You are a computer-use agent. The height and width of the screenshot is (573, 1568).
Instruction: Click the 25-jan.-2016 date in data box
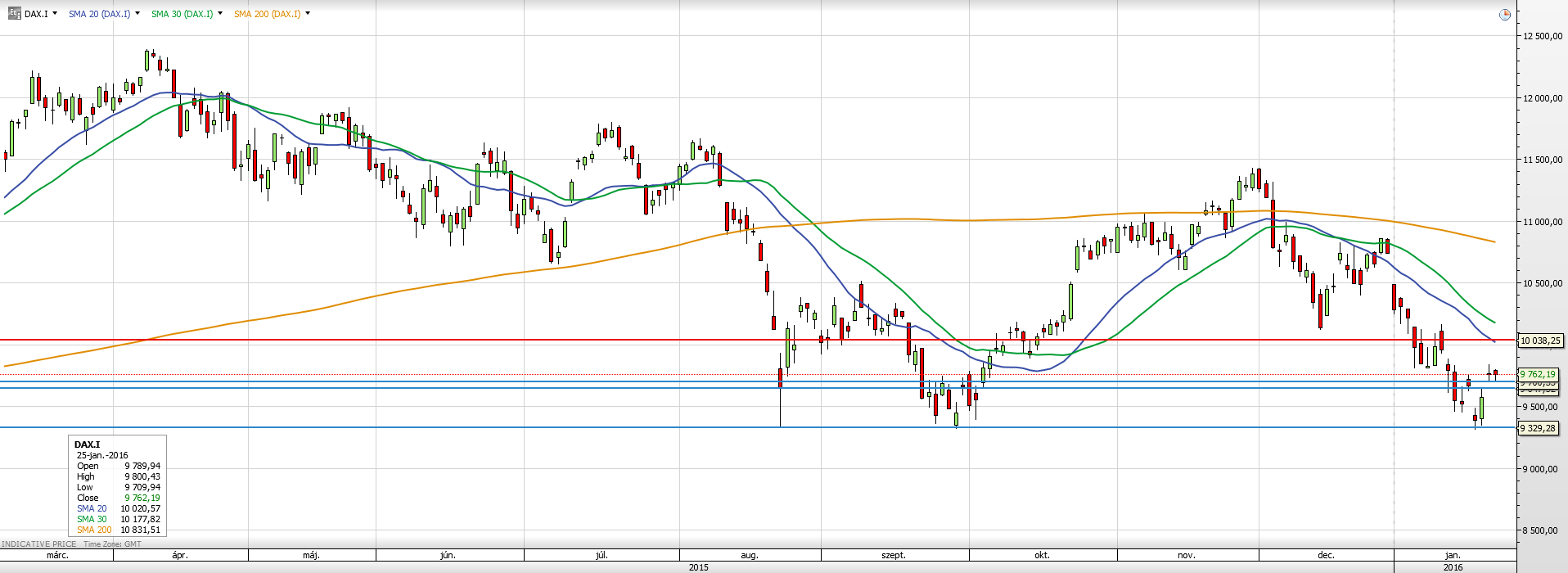102,455
